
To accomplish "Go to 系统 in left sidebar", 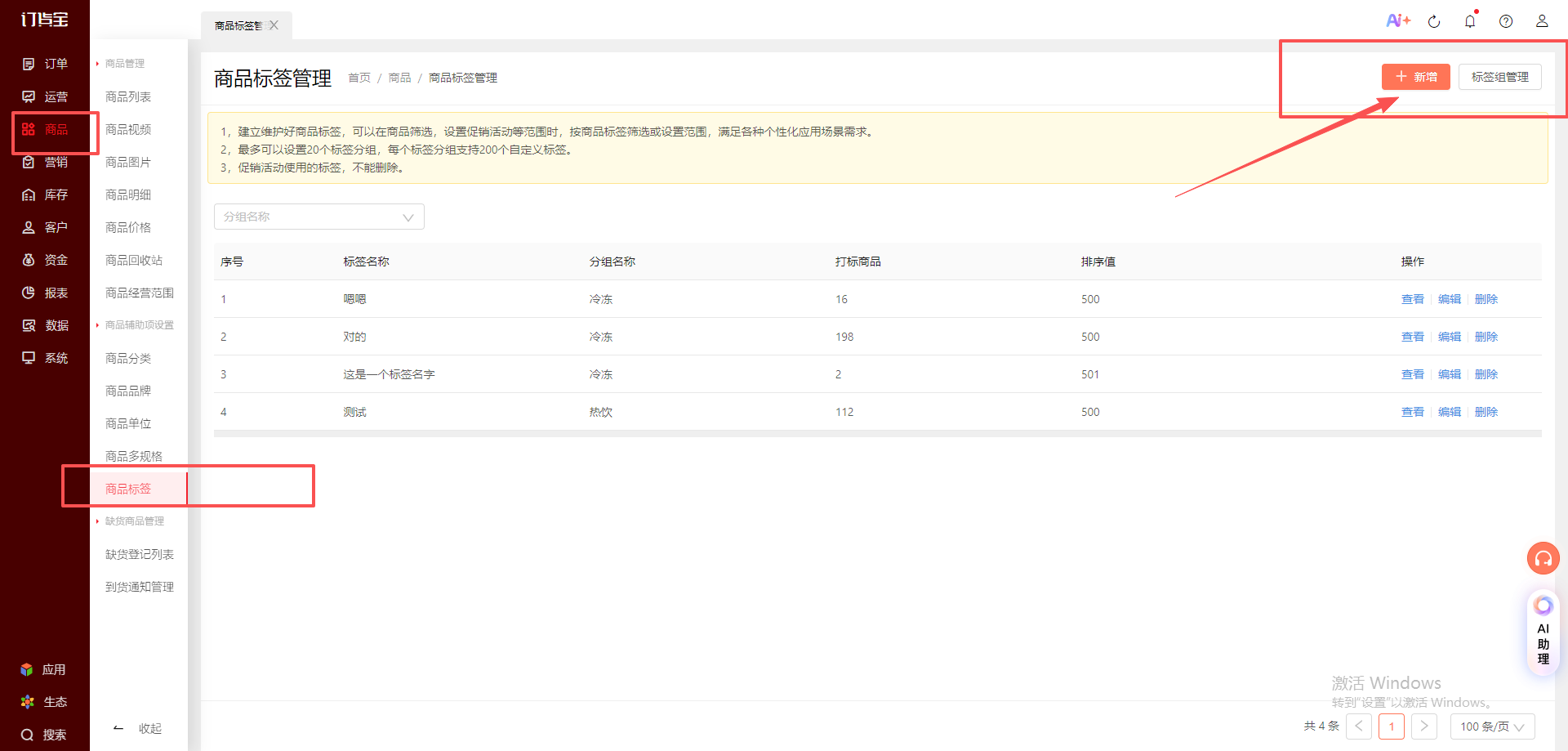I will coord(45,358).
